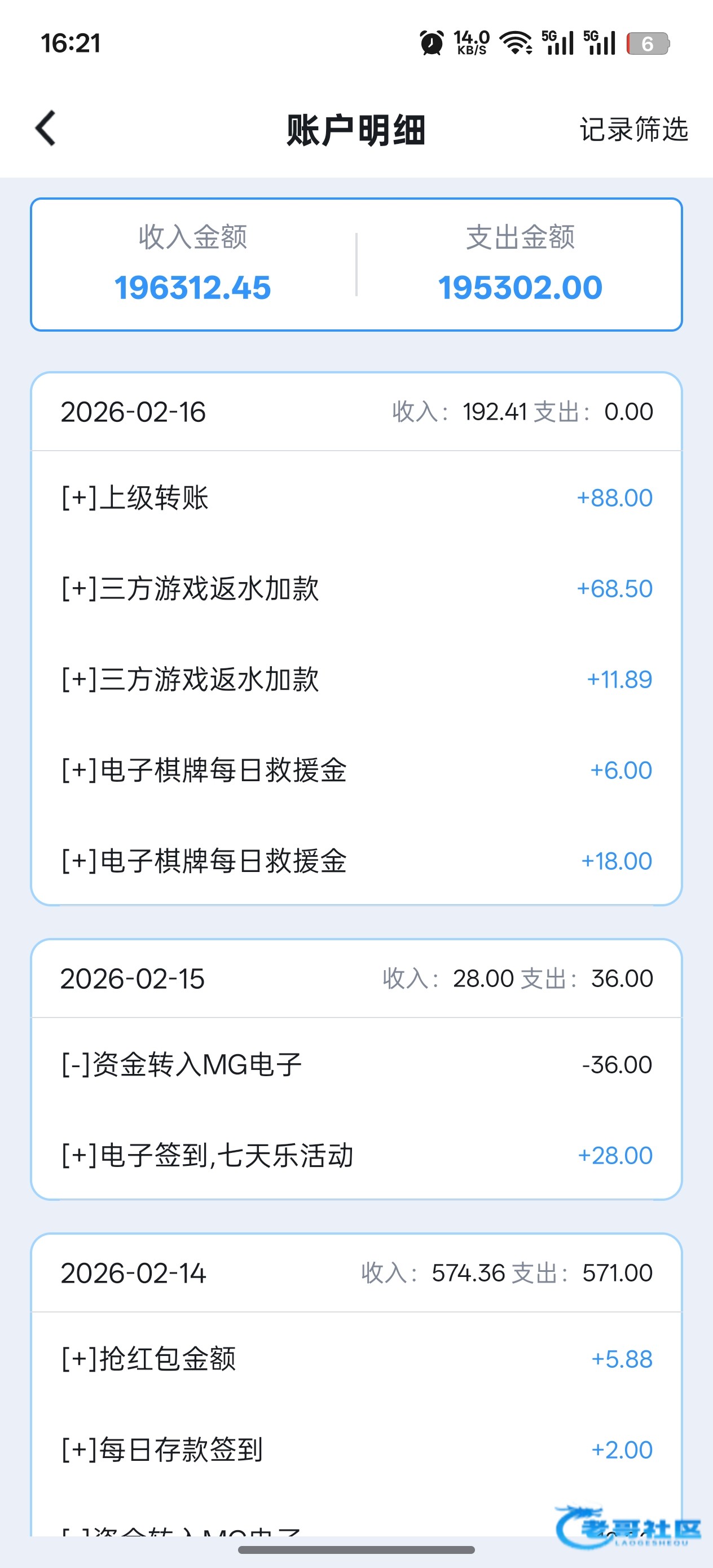Tap the alarm clock status icon
The height and width of the screenshot is (1568, 713).
tap(432, 43)
